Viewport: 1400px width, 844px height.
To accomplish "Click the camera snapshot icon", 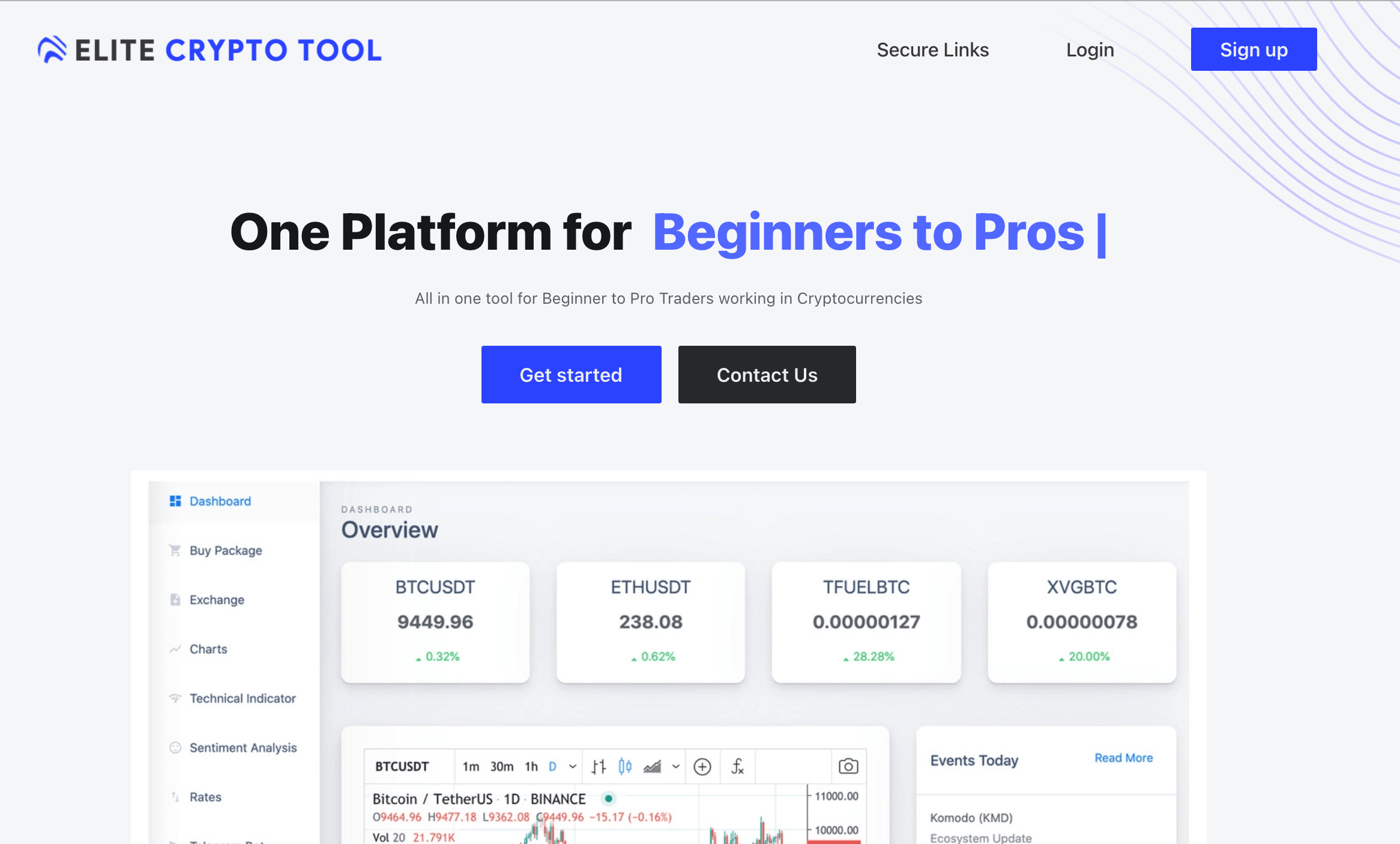I will point(848,767).
